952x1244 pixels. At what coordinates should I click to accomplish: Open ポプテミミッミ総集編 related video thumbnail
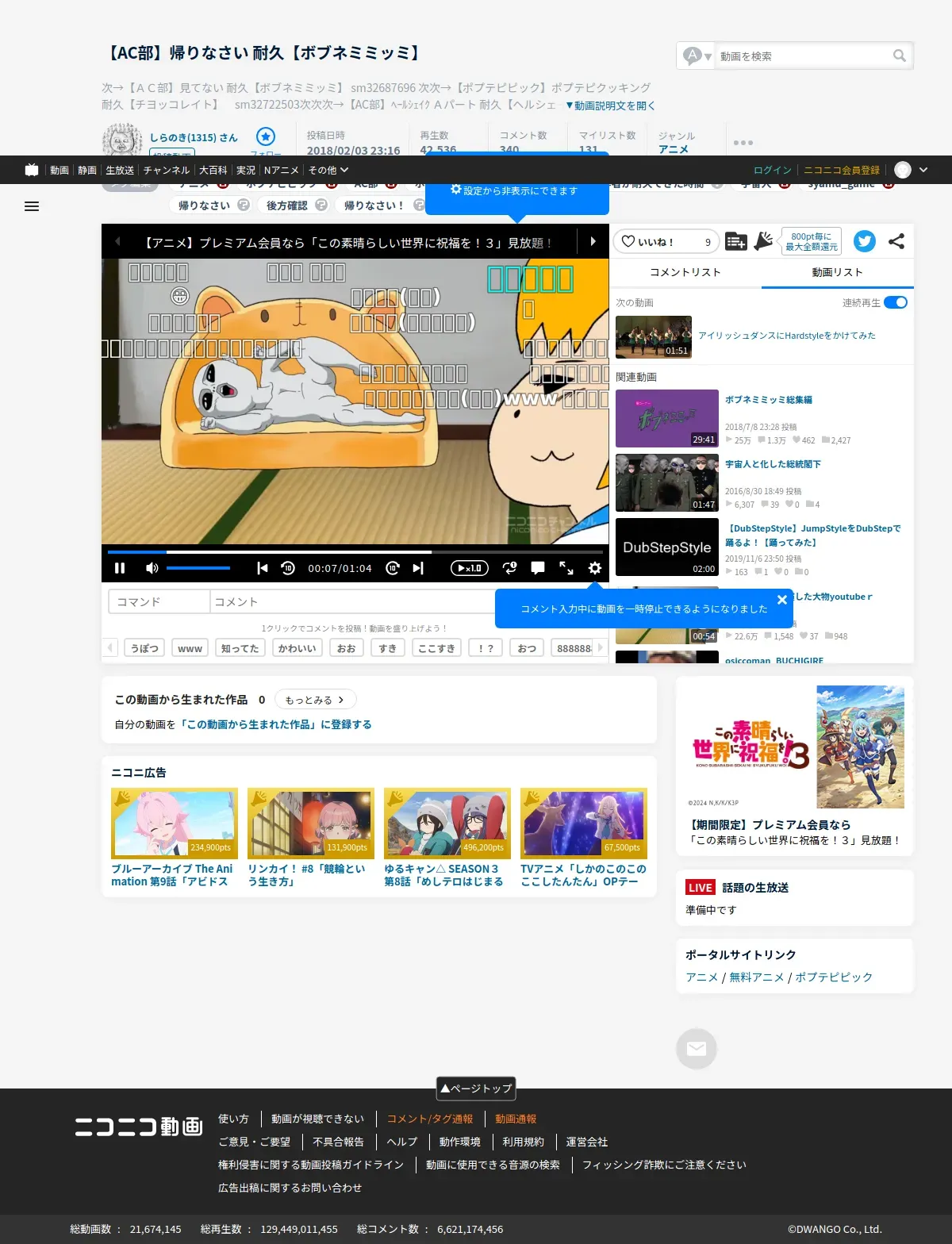coord(667,418)
